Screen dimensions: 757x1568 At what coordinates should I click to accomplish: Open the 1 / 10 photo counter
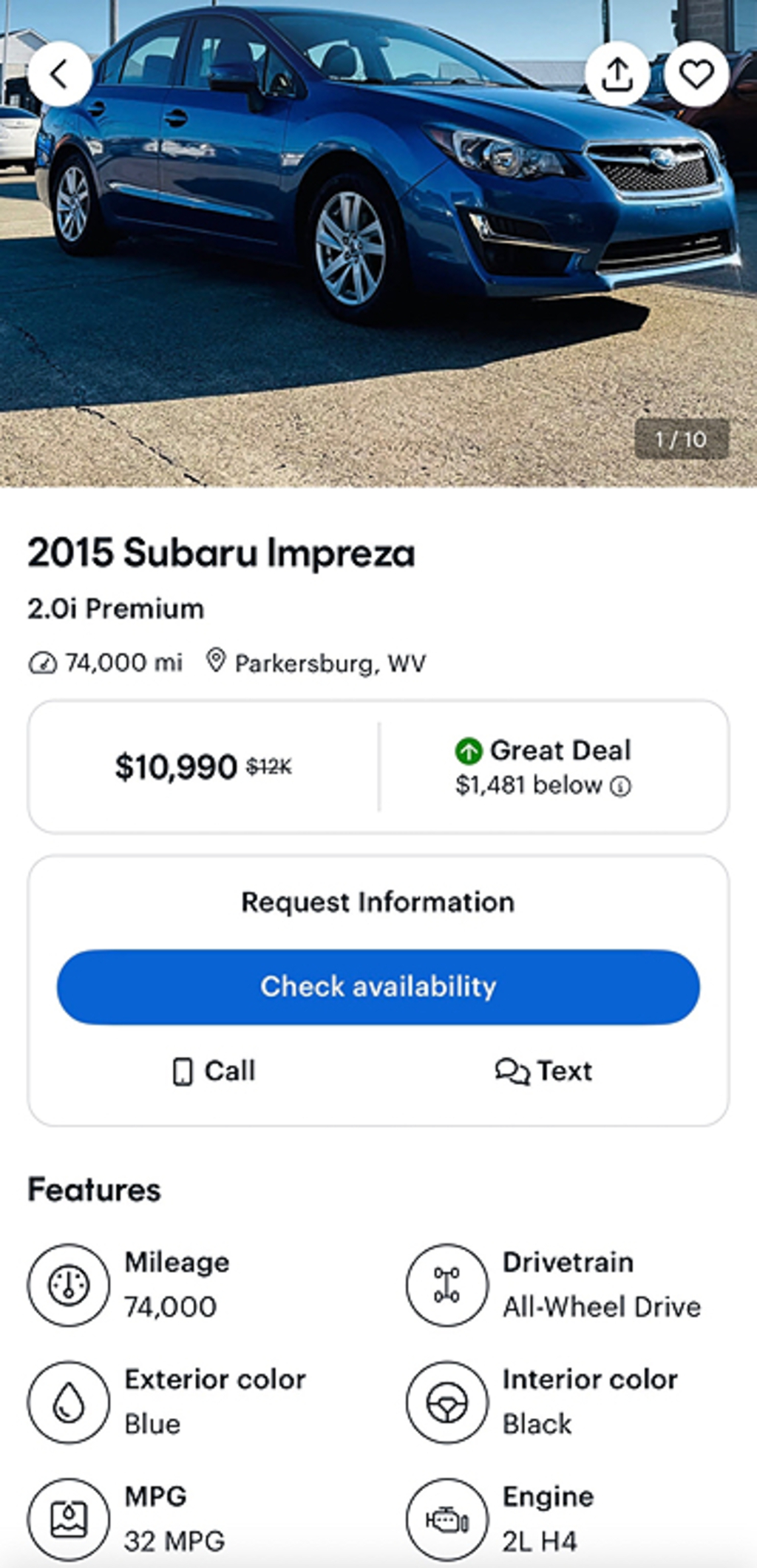[681, 439]
